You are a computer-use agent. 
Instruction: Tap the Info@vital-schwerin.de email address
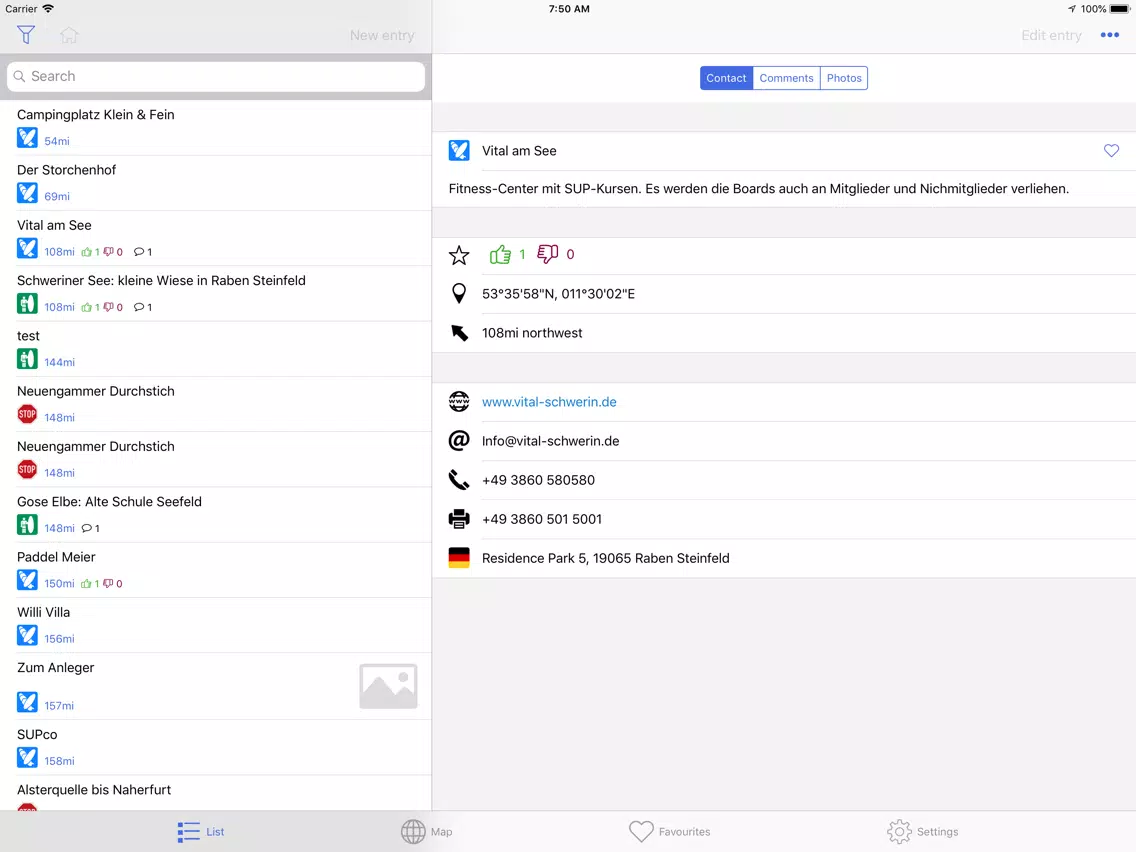(551, 441)
